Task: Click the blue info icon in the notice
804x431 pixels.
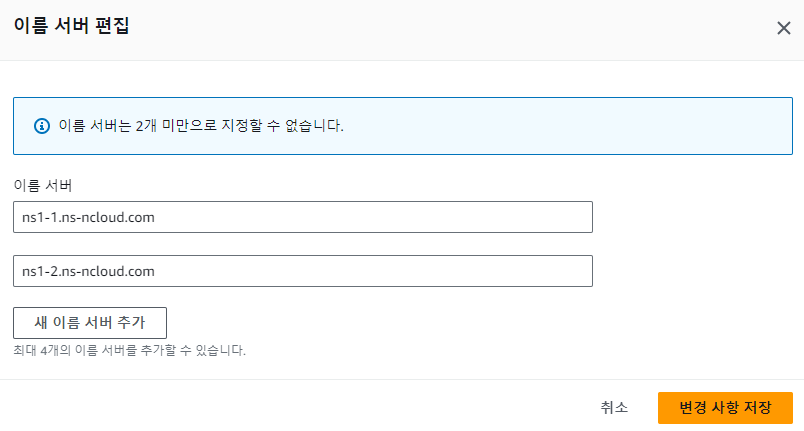Action: click(x=42, y=126)
